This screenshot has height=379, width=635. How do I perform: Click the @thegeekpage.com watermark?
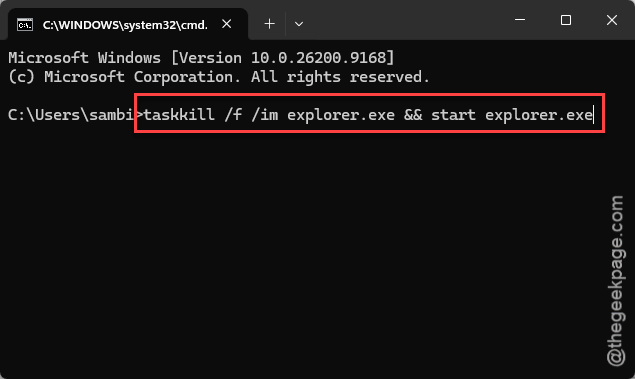[x=616, y=281]
